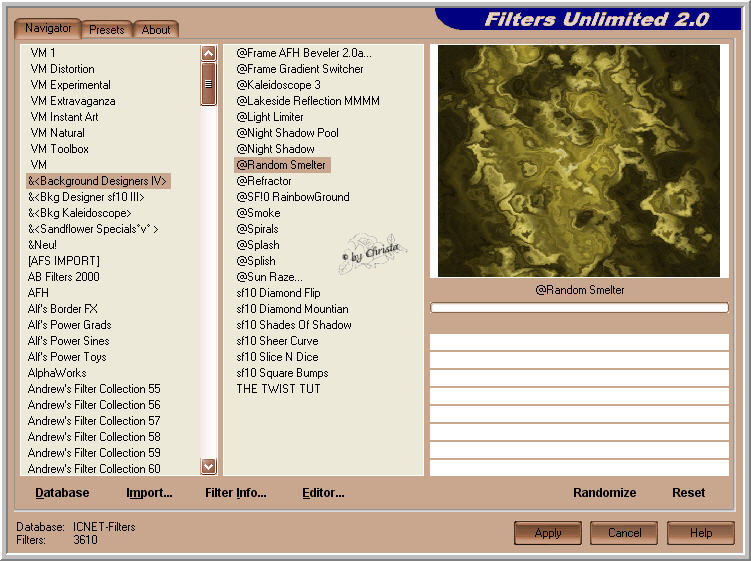Cancel the filter dialog
This screenshot has width=751, height=561.
point(624,533)
